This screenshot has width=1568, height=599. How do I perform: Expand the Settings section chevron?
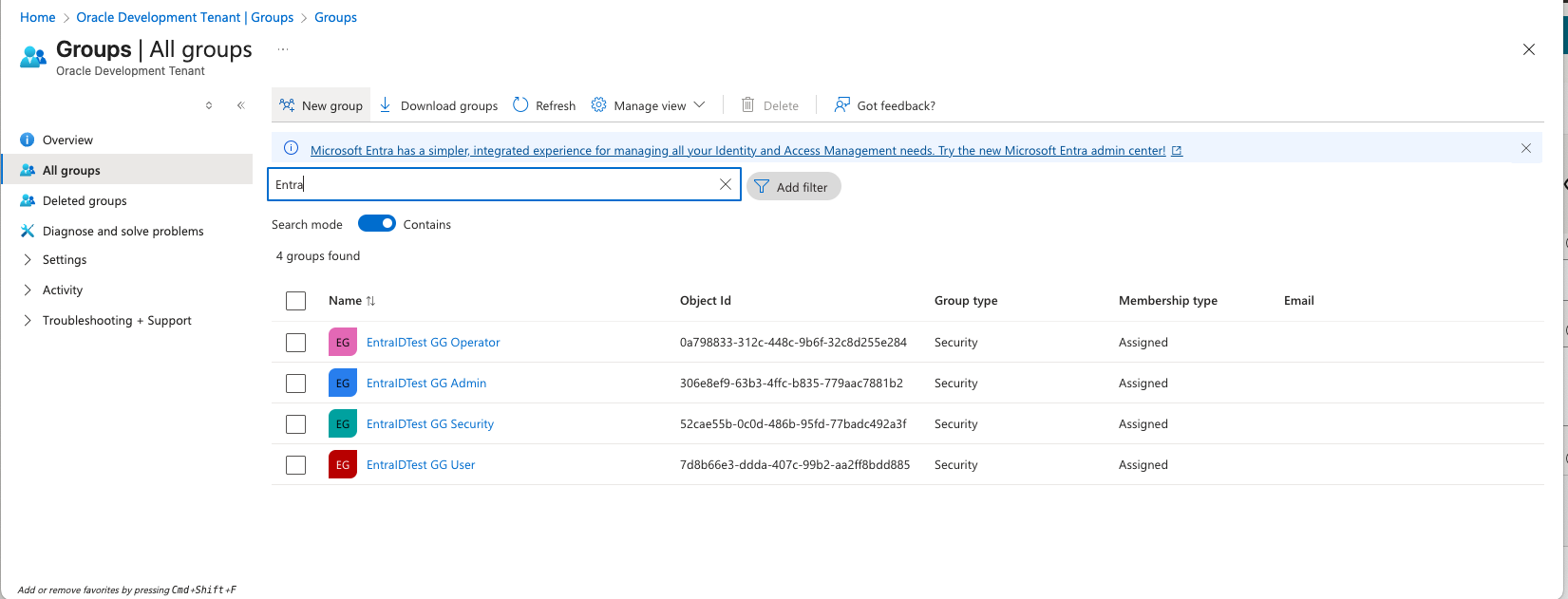tap(28, 259)
